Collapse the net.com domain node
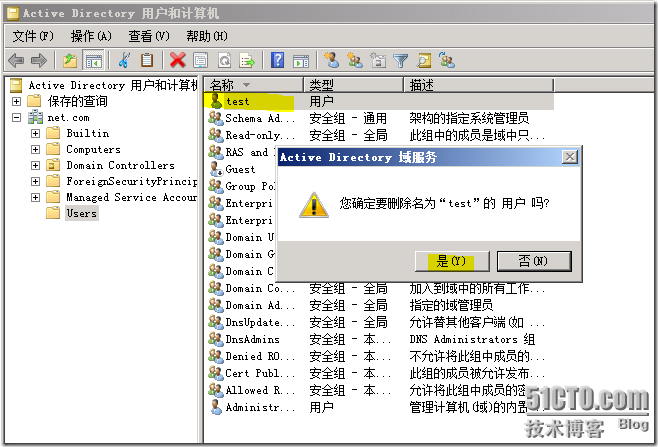This screenshot has width=658, height=447. coord(16,118)
